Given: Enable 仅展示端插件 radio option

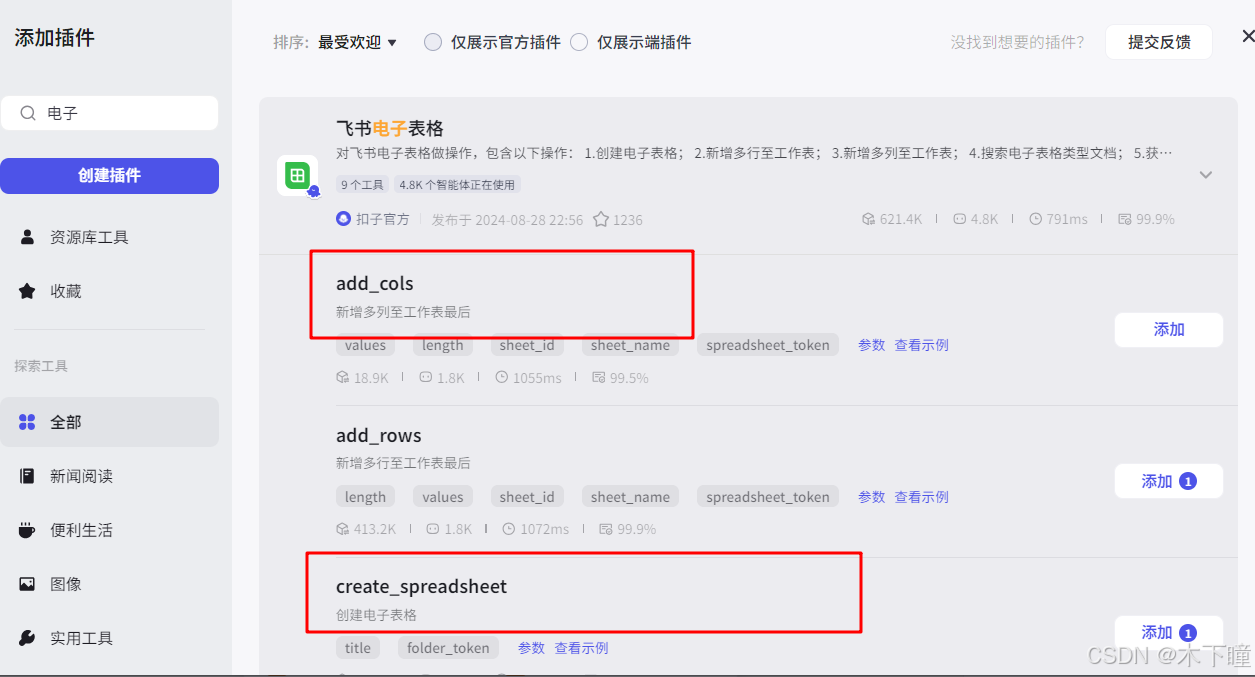Looking at the screenshot, I should (579, 42).
